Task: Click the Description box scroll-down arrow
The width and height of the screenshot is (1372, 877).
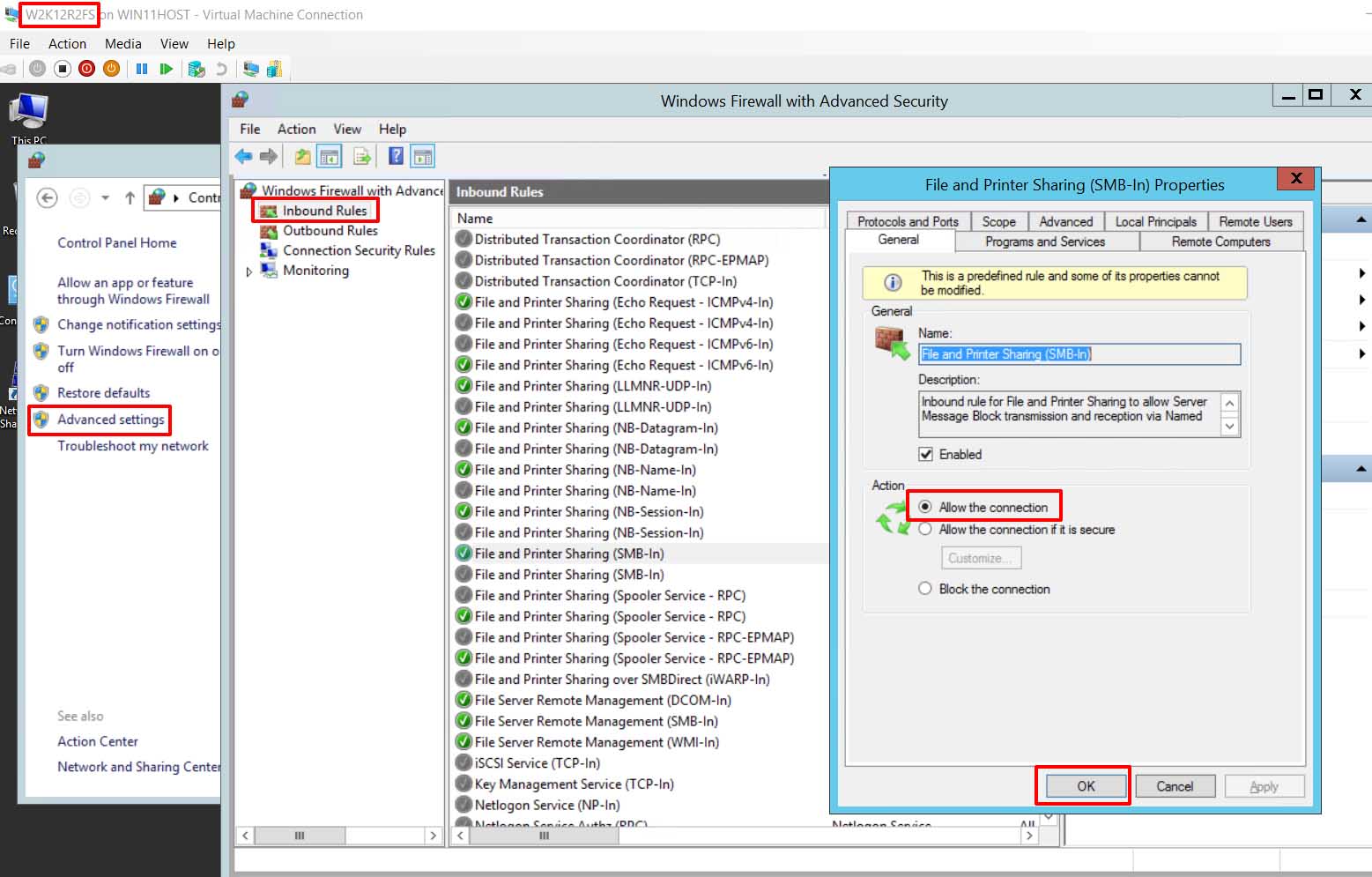Action: (1230, 427)
